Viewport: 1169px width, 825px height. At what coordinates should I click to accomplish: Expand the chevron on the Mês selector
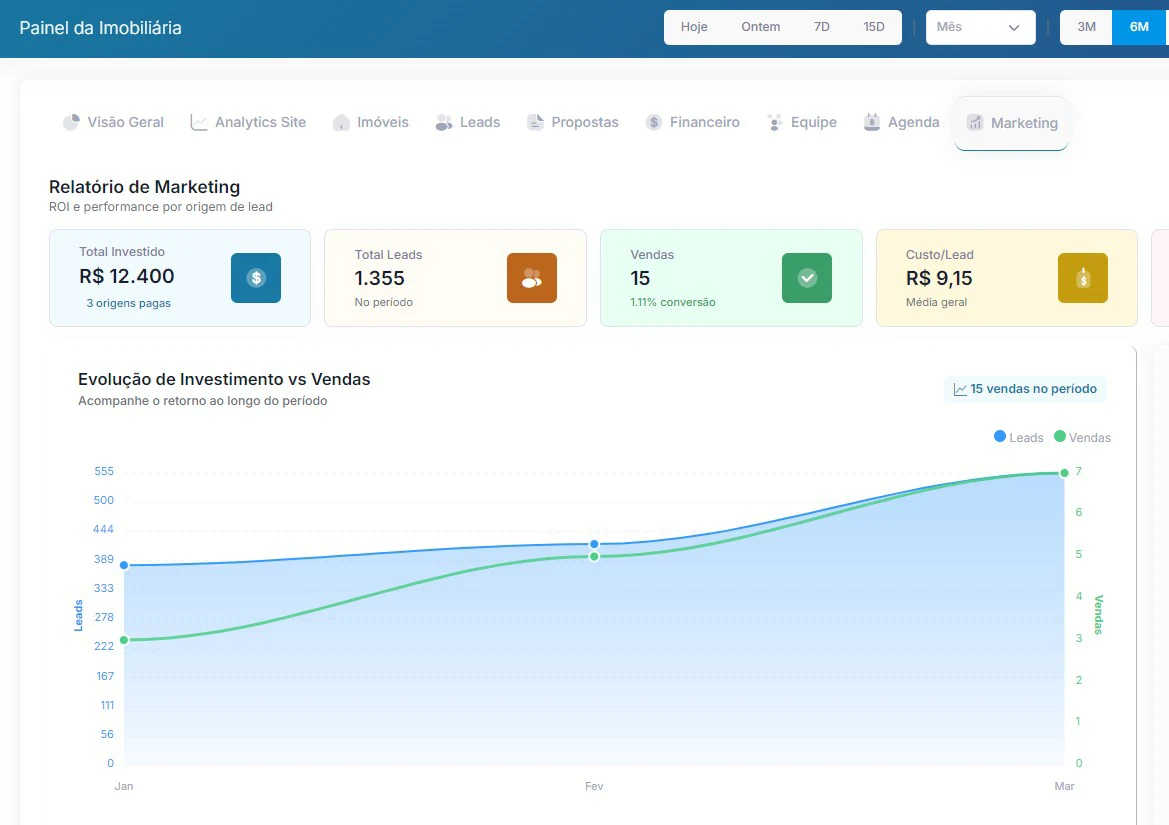[1013, 27]
